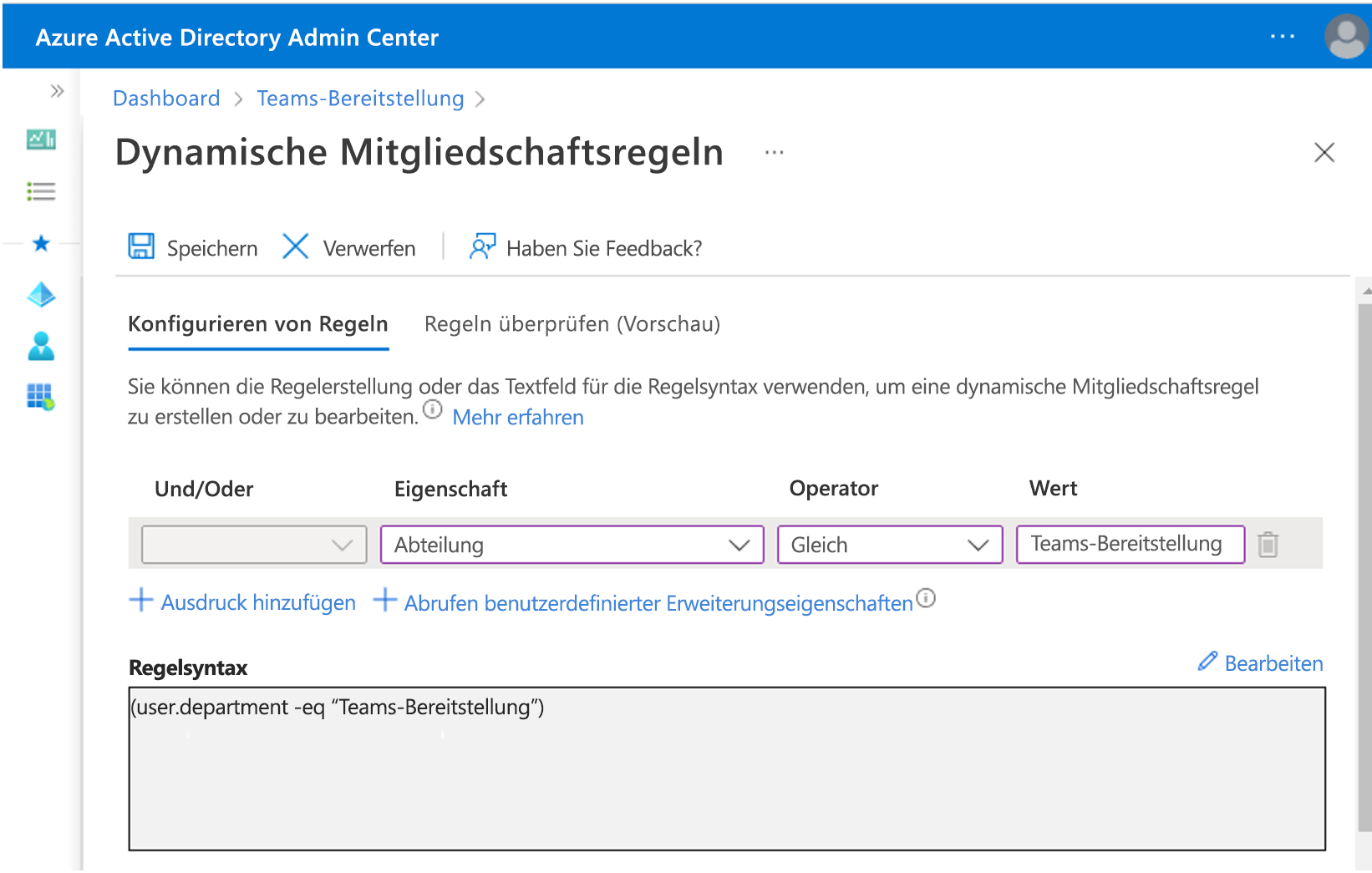
Task: Click Abrufen benutzerdefinierter Erweiterungseigenschaften
Action: coord(643,601)
